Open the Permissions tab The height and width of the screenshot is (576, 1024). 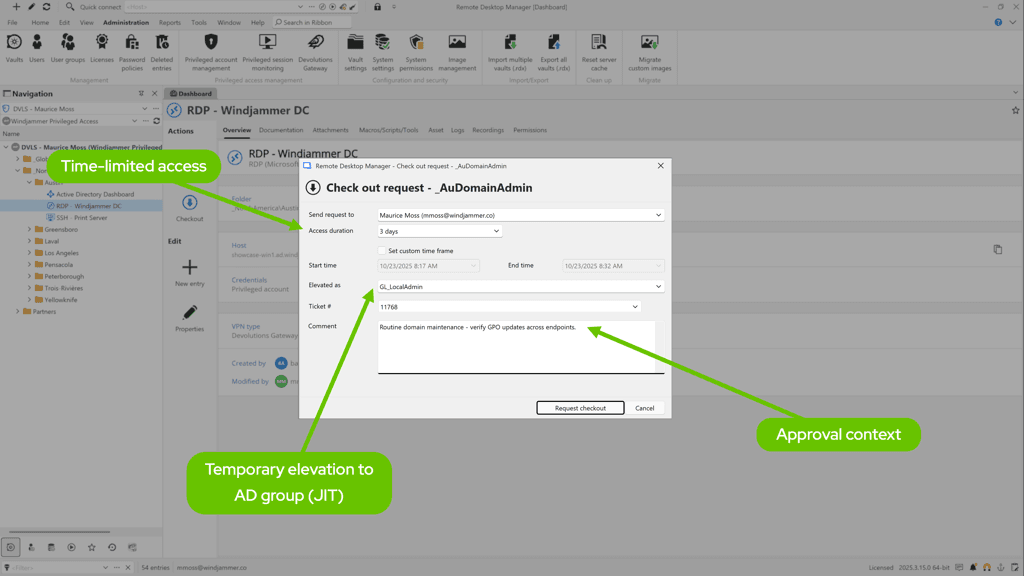click(530, 129)
